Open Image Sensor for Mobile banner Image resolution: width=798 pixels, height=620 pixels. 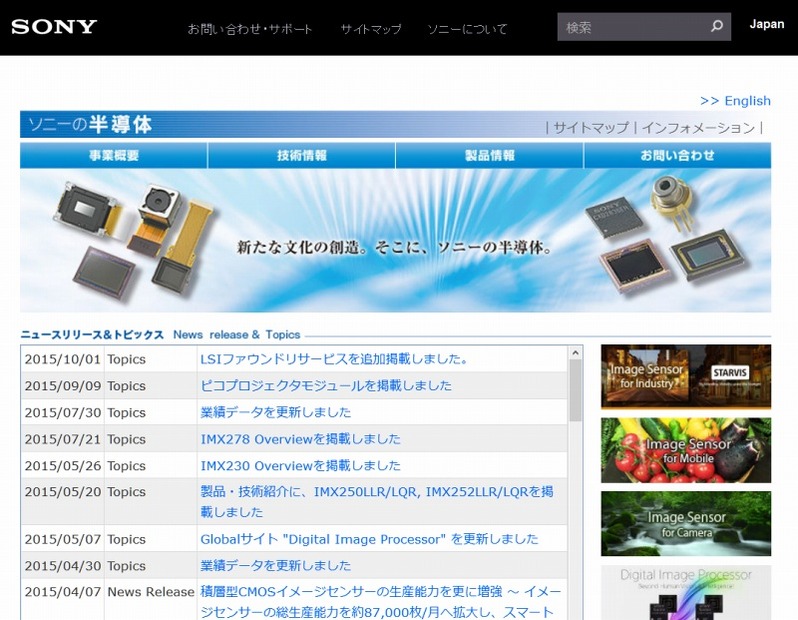tap(686, 450)
